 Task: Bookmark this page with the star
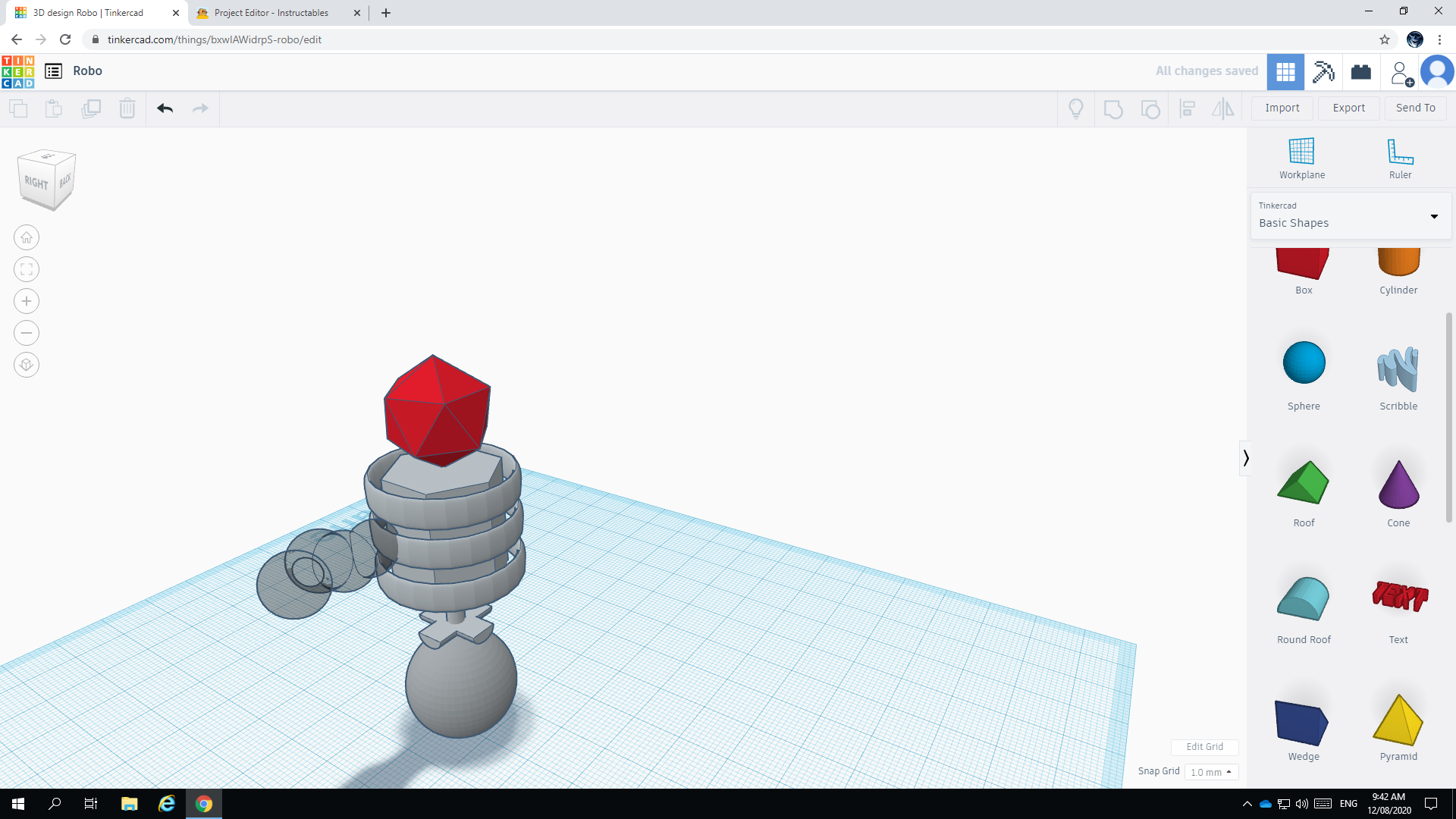pyautogui.click(x=1385, y=39)
